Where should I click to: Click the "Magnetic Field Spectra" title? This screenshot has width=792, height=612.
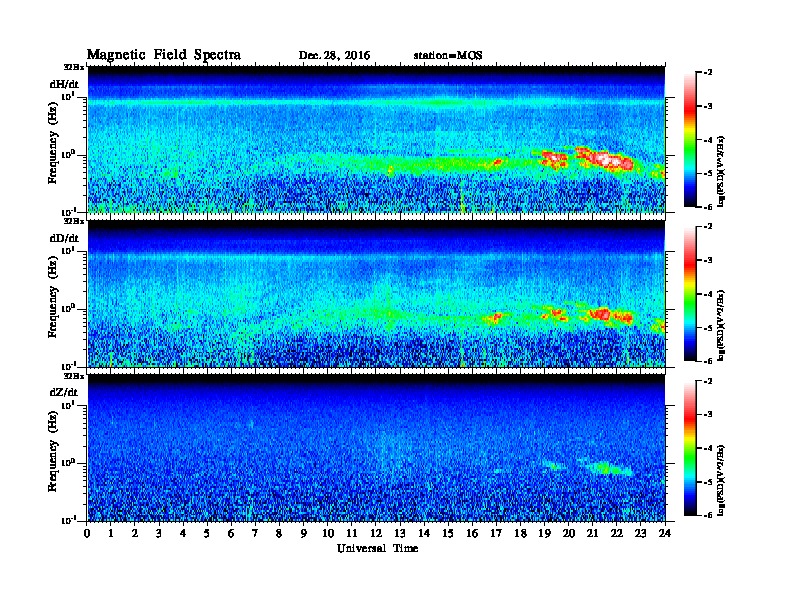[164, 55]
